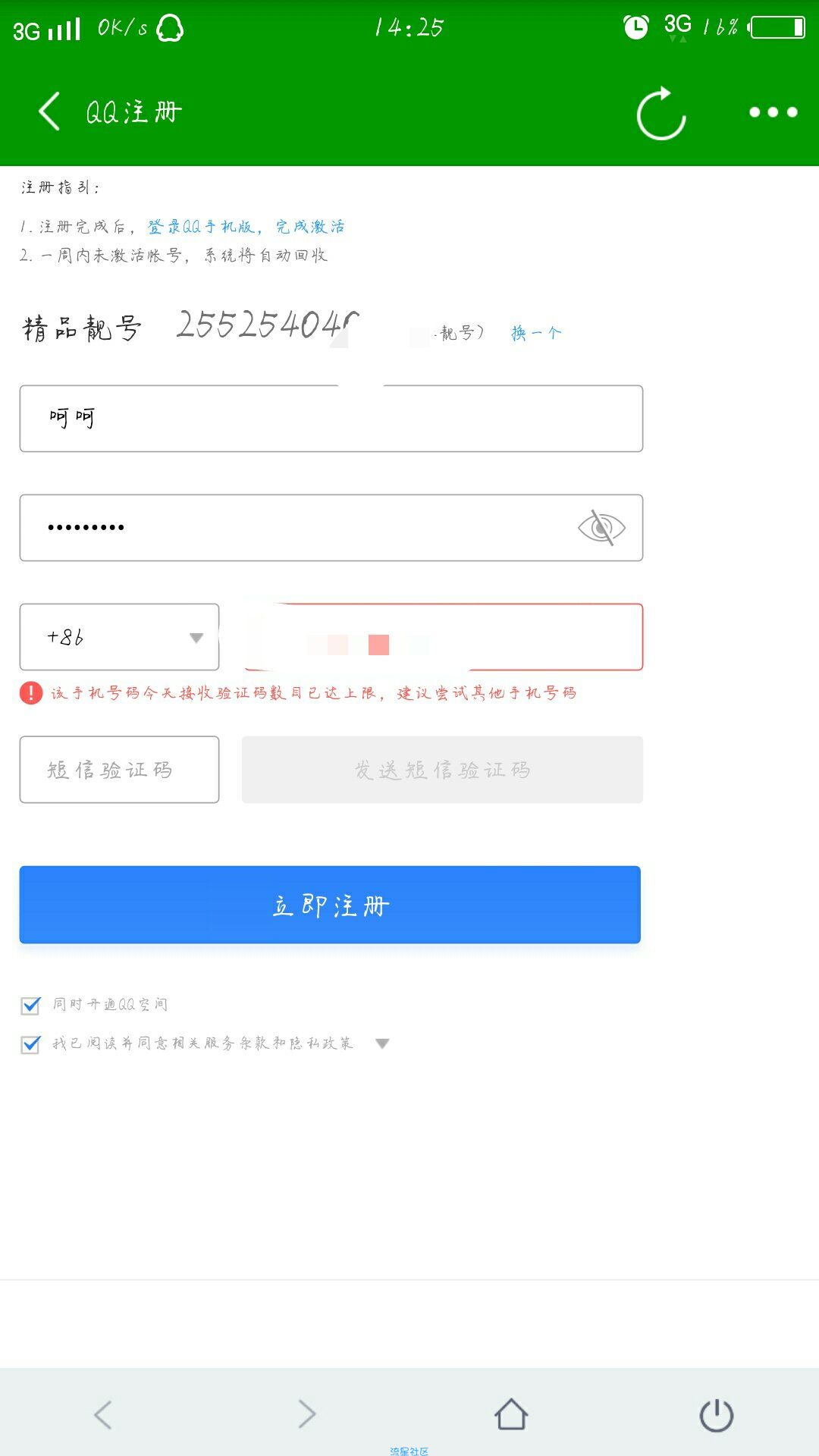Tap 换一个 to get another number
The image size is (819, 1456).
coord(536,333)
